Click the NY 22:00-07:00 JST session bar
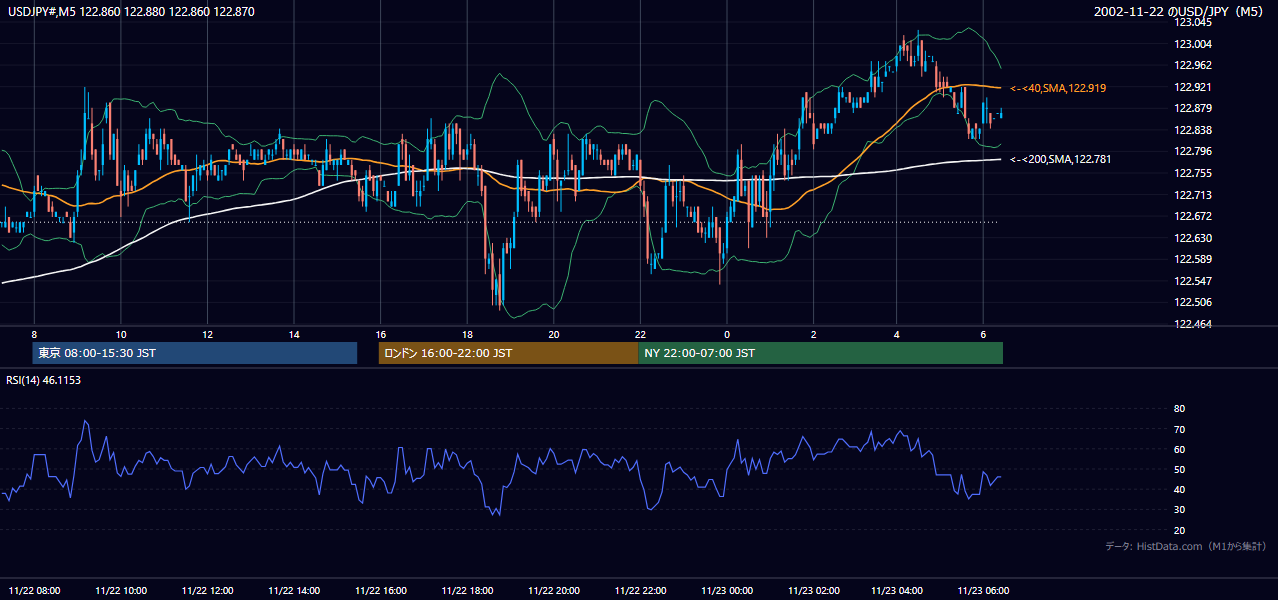 820,353
